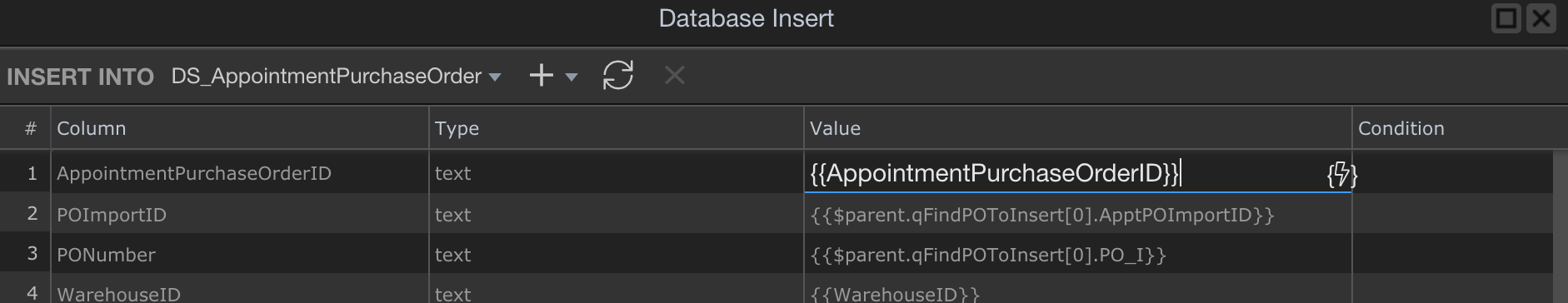Select row number 2

tap(26, 215)
